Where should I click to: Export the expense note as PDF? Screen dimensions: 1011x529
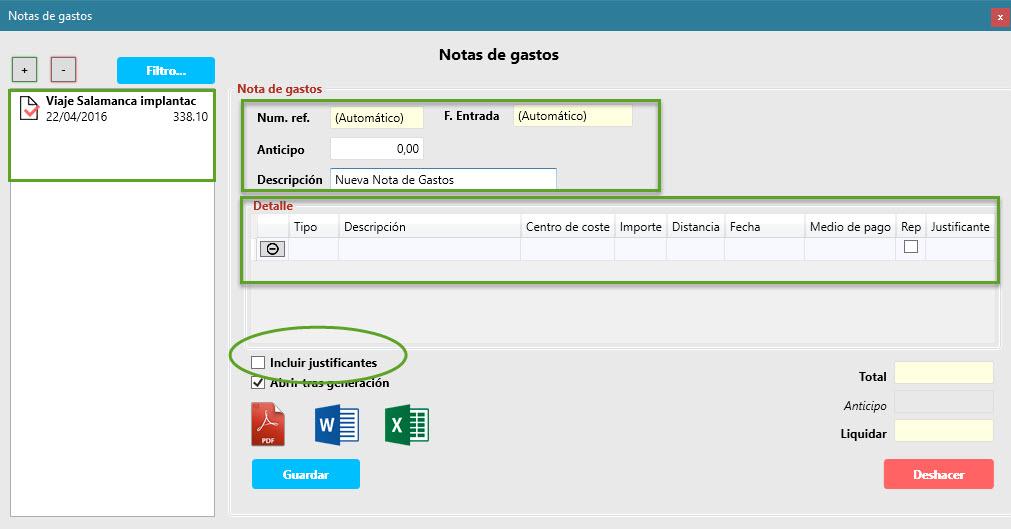(268, 424)
